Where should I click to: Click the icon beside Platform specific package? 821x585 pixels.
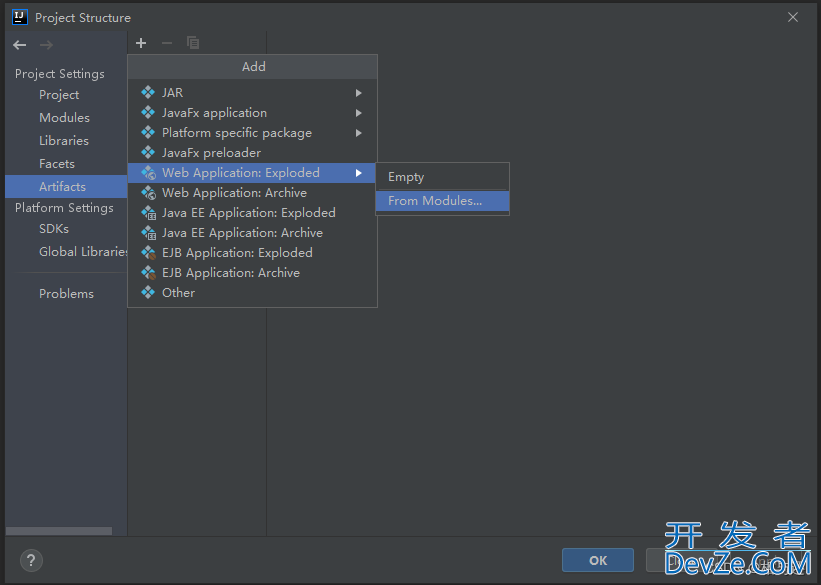pos(148,133)
